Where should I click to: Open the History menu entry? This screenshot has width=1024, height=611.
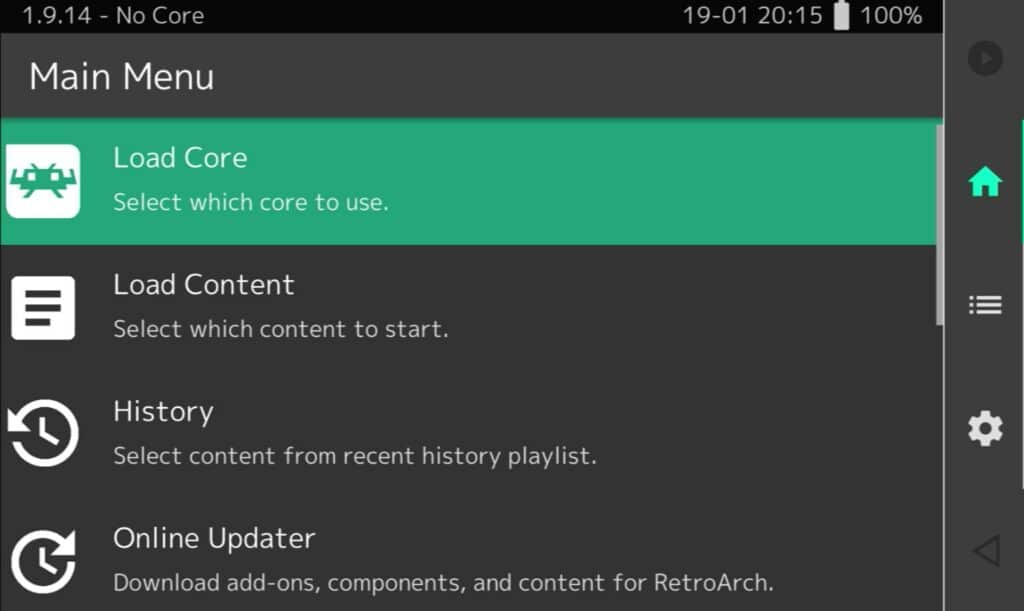tap(468, 434)
